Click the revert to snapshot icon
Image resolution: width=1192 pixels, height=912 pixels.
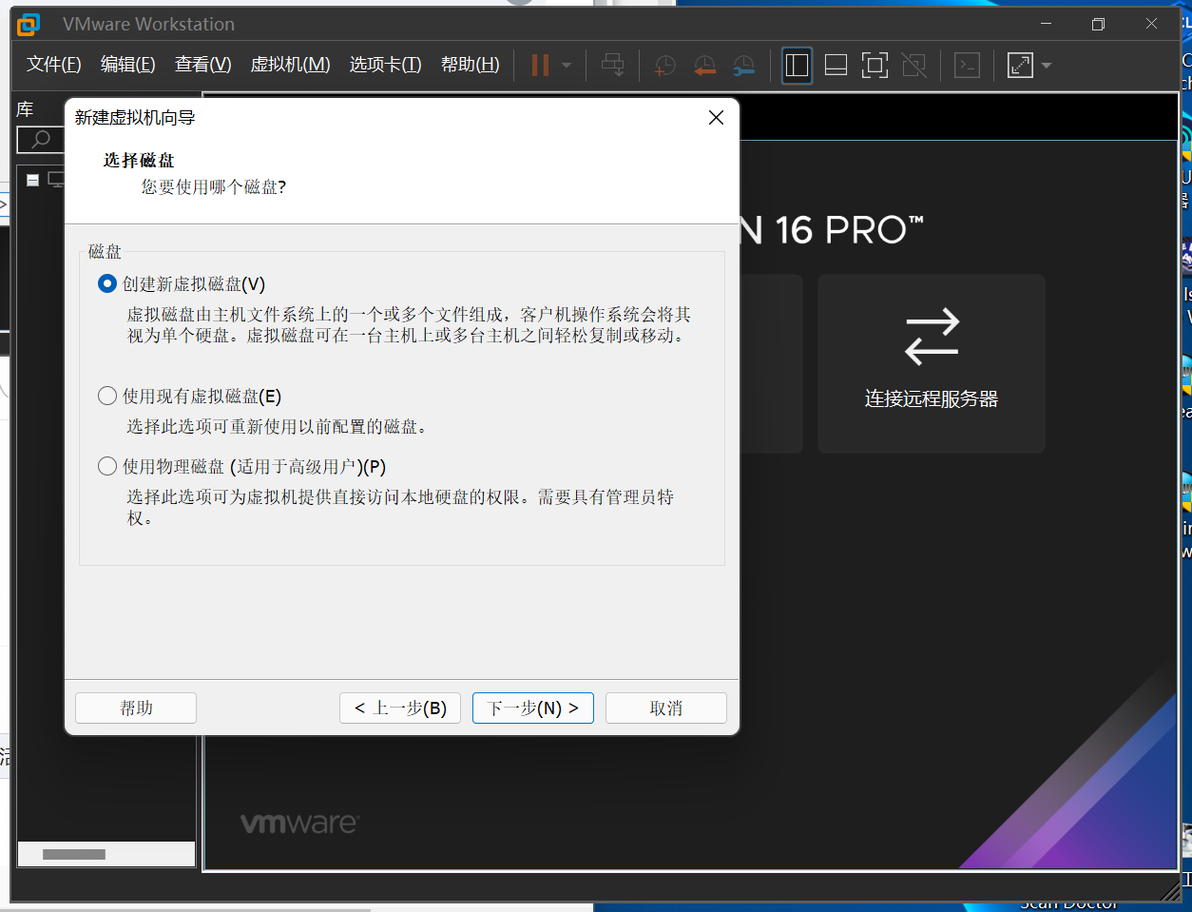[705, 65]
